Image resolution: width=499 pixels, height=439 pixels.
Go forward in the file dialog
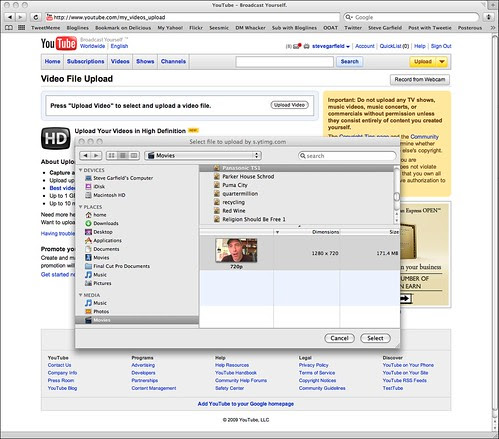pyautogui.click(x=96, y=155)
